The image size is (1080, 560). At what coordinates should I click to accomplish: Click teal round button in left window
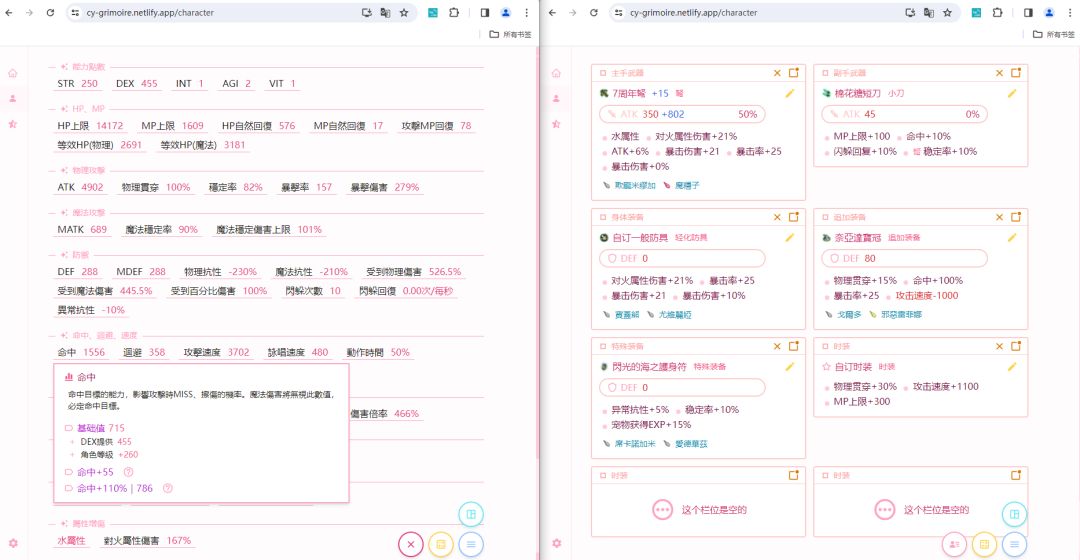(471, 514)
